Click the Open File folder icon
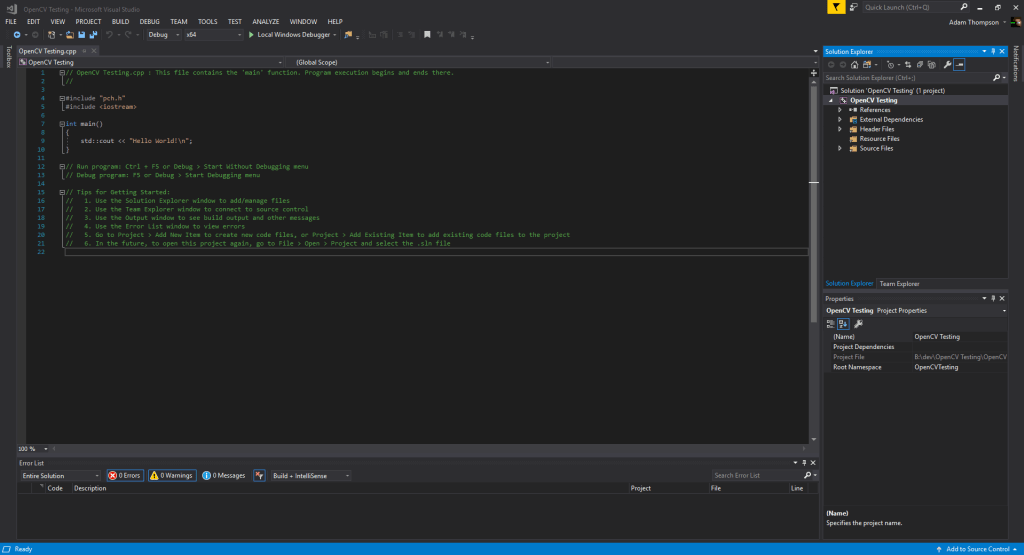Screen dimensions: 1024x555 (69, 35)
